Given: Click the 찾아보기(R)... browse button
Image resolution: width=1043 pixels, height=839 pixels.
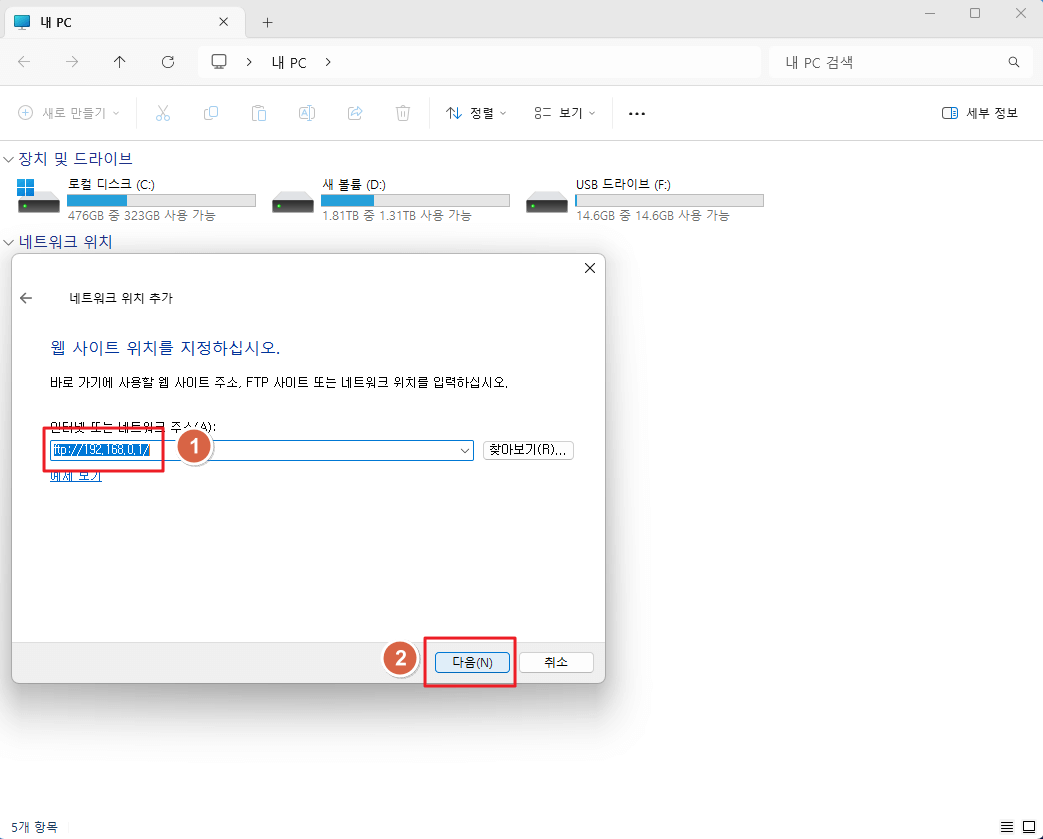Looking at the screenshot, I should [x=528, y=450].
